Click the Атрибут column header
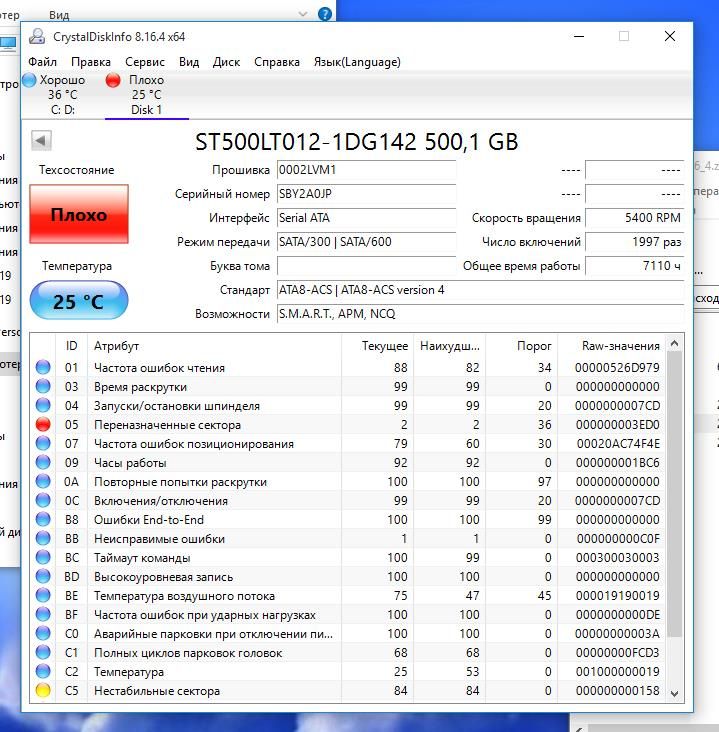Image resolution: width=719 pixels, height=732 pixels. coord(214,346)
